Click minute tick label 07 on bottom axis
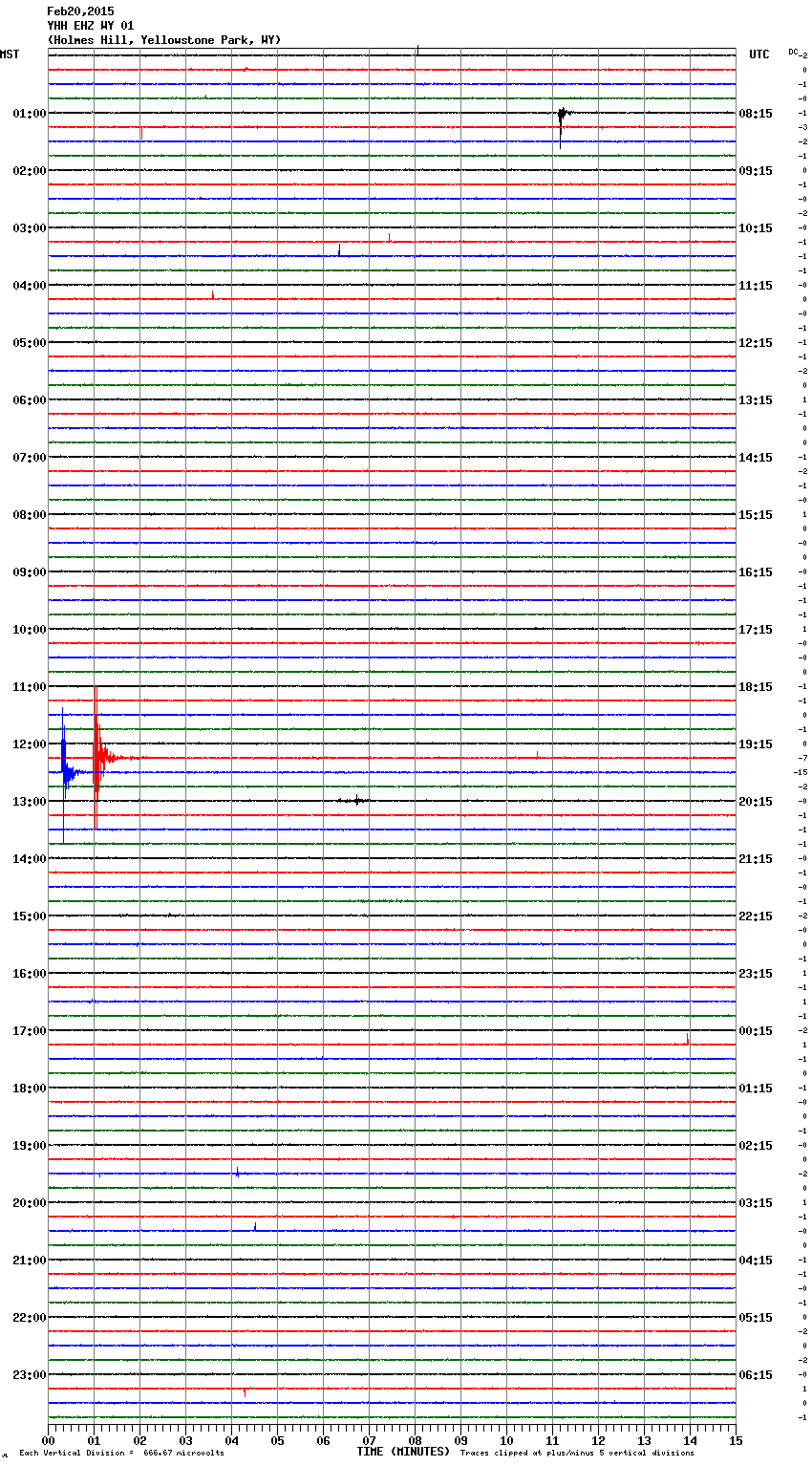812x1466 pixels. click(x=369, y=1440)
